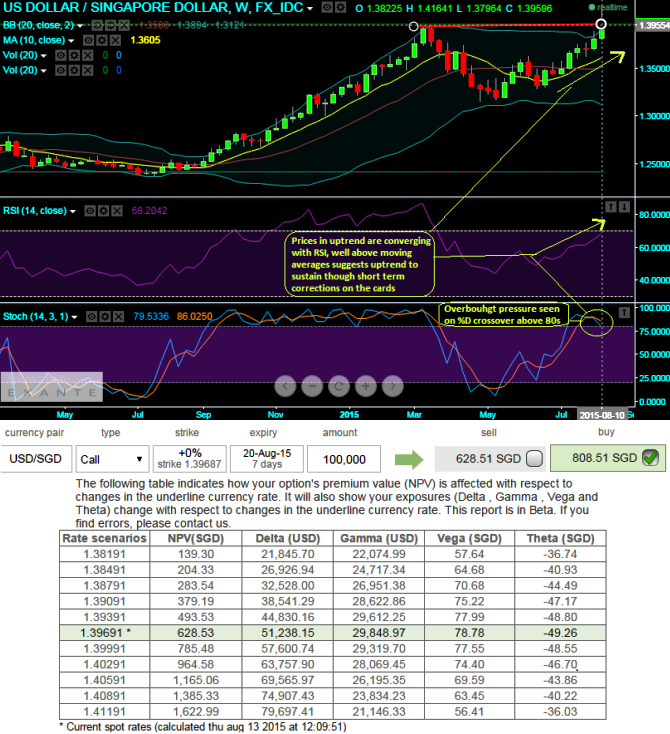The height and width of the screenshot is (734, 670).
Task: Reset chart view with round refresh button
Action: [339, 386]
